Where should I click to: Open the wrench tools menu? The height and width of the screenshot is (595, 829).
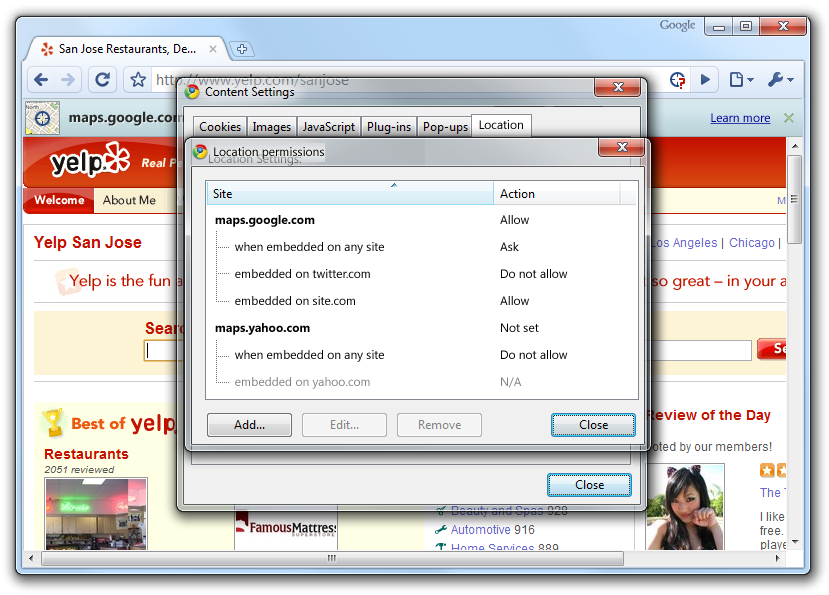coord(780,80)
